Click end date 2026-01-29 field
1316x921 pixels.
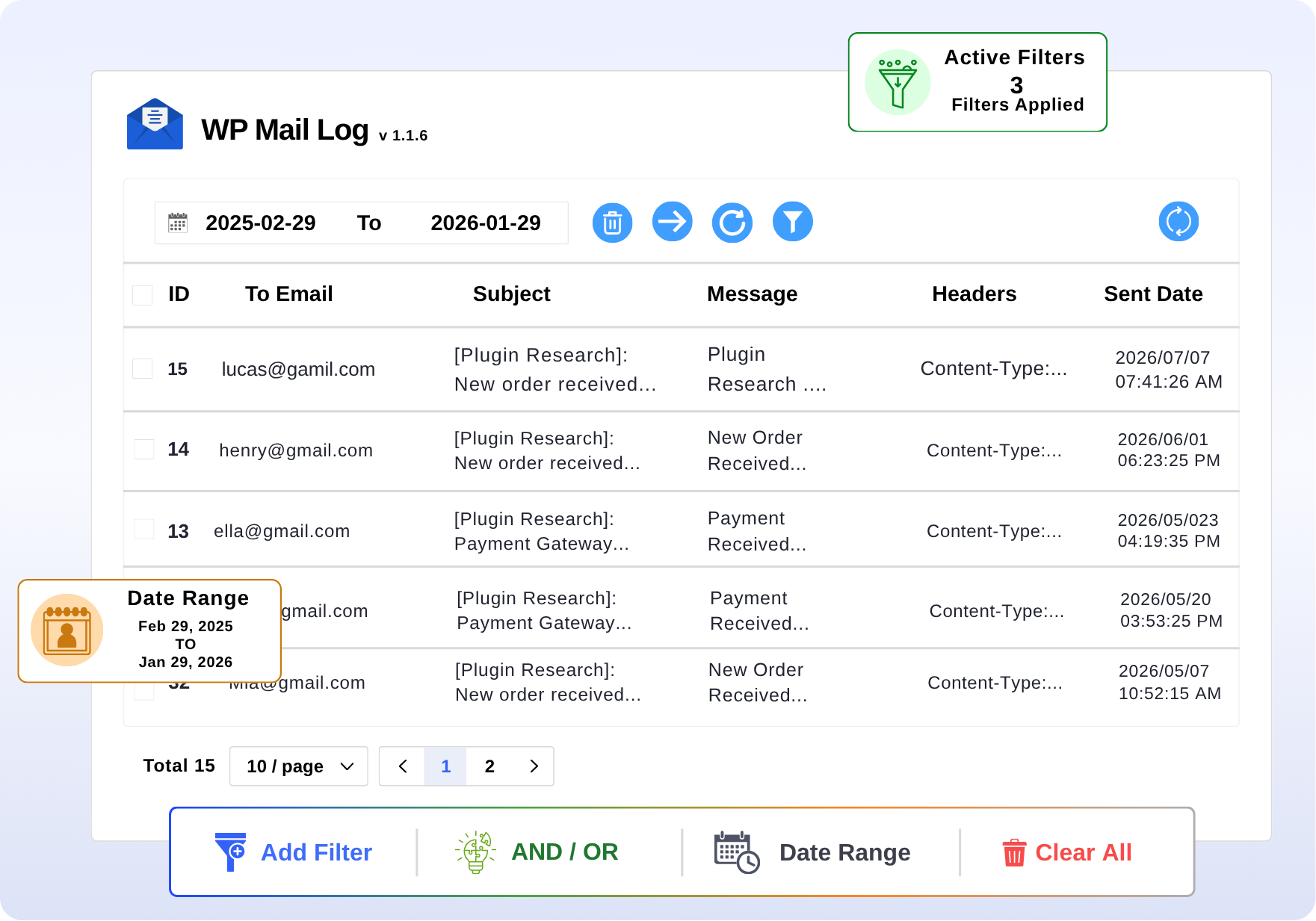[x=486, y=223]
